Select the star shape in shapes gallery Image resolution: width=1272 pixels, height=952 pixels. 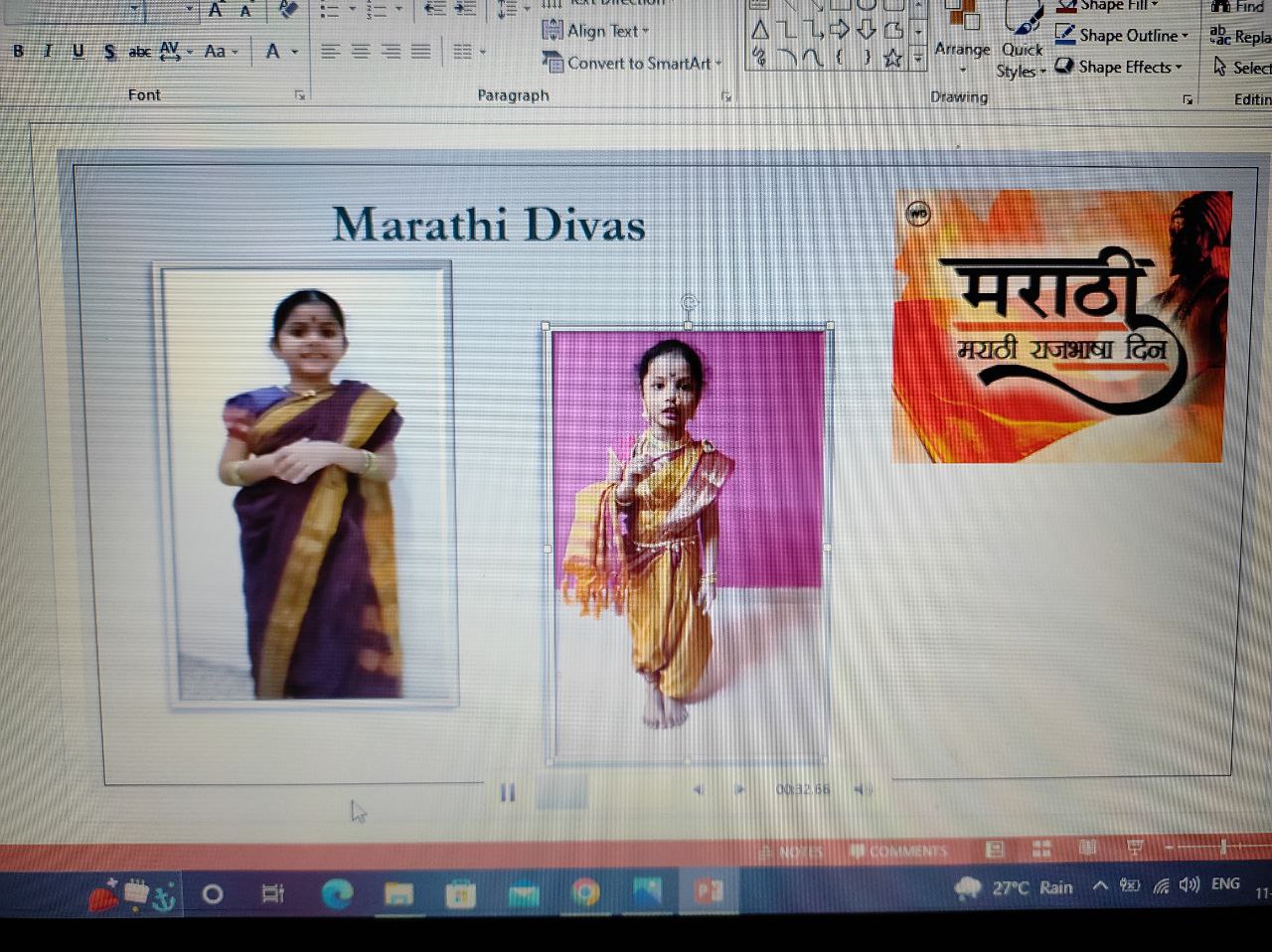pyautogui.click(x=892, y=59)
